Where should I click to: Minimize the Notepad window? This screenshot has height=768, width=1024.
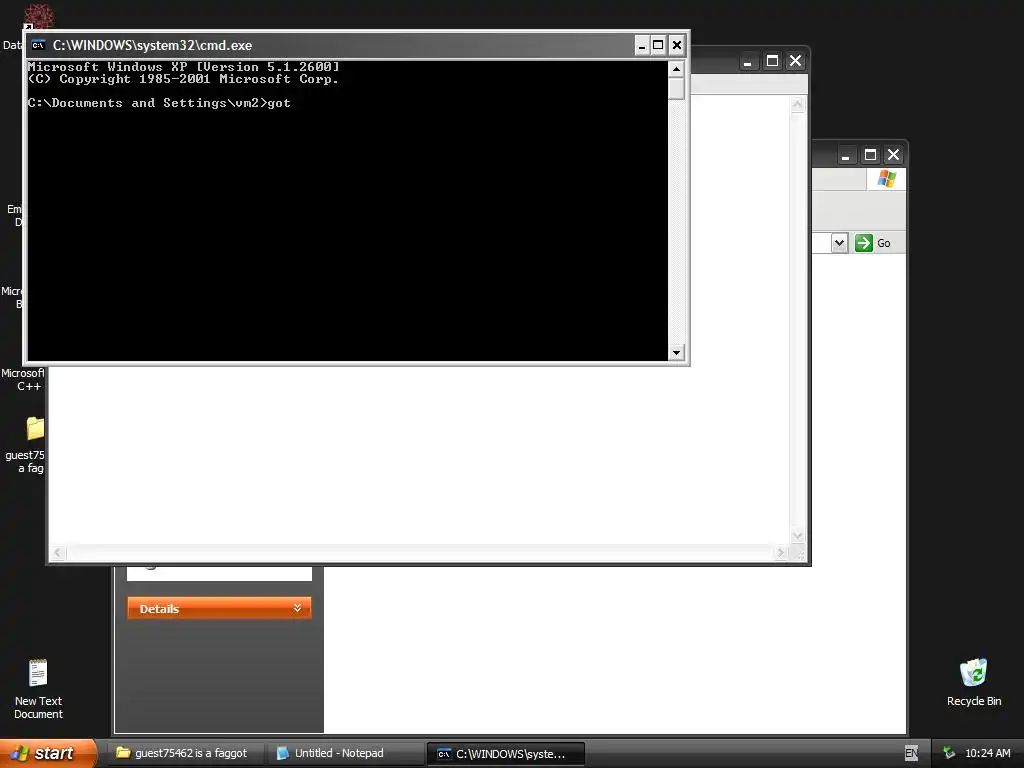(x=748, y=61)
